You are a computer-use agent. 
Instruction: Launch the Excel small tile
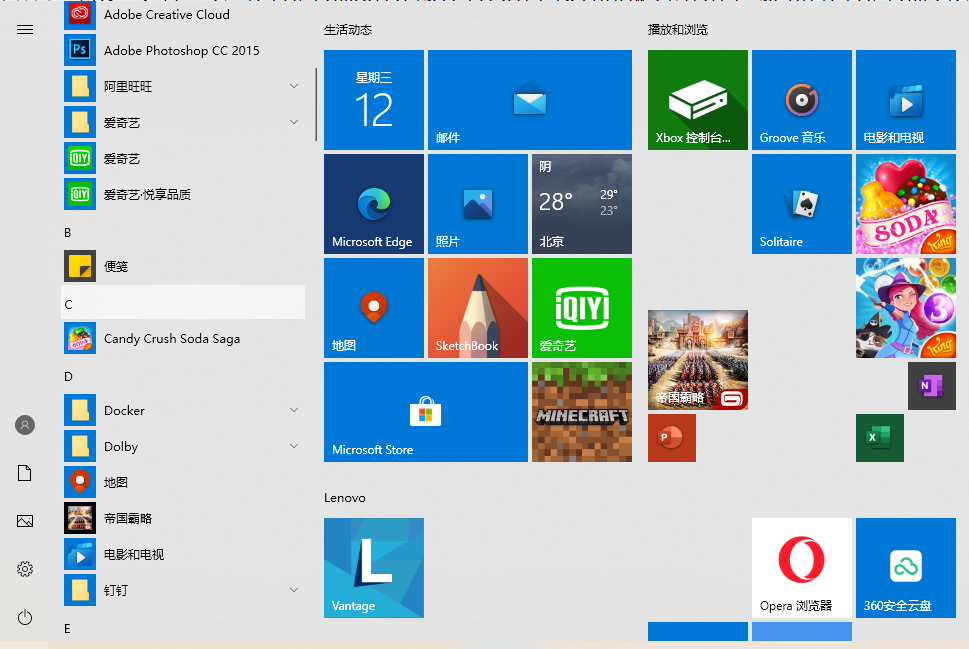(x=879, y=438)
